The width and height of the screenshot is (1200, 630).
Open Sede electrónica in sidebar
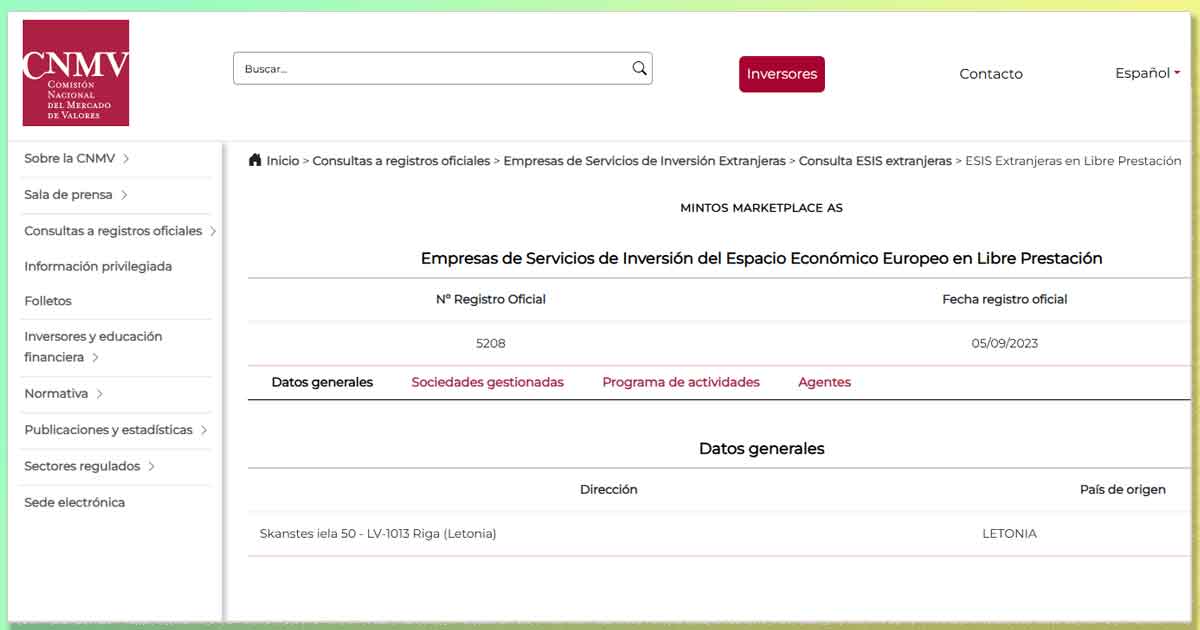[x=75, y=502]
